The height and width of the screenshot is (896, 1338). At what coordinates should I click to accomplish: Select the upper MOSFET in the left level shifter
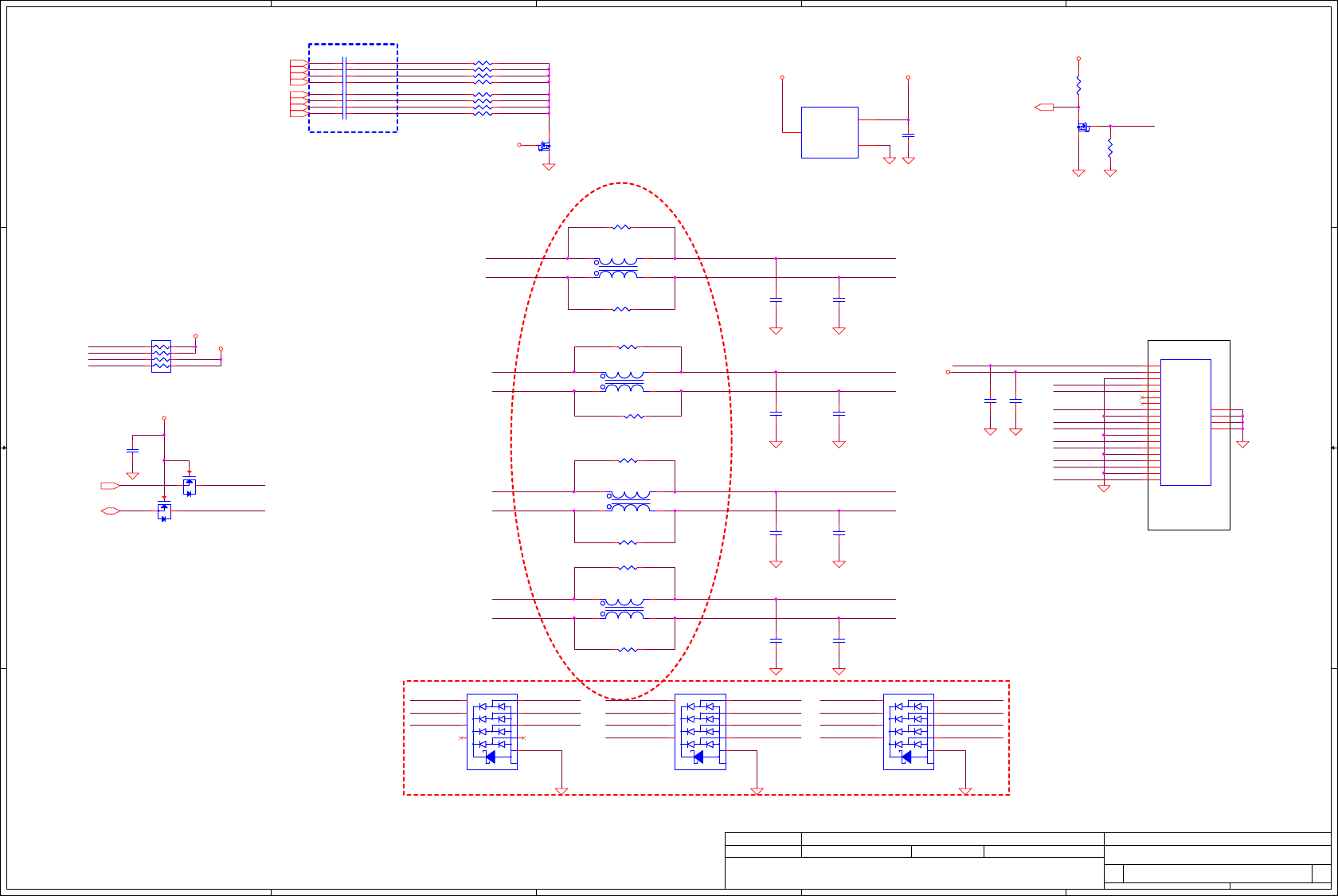[189, 486]
